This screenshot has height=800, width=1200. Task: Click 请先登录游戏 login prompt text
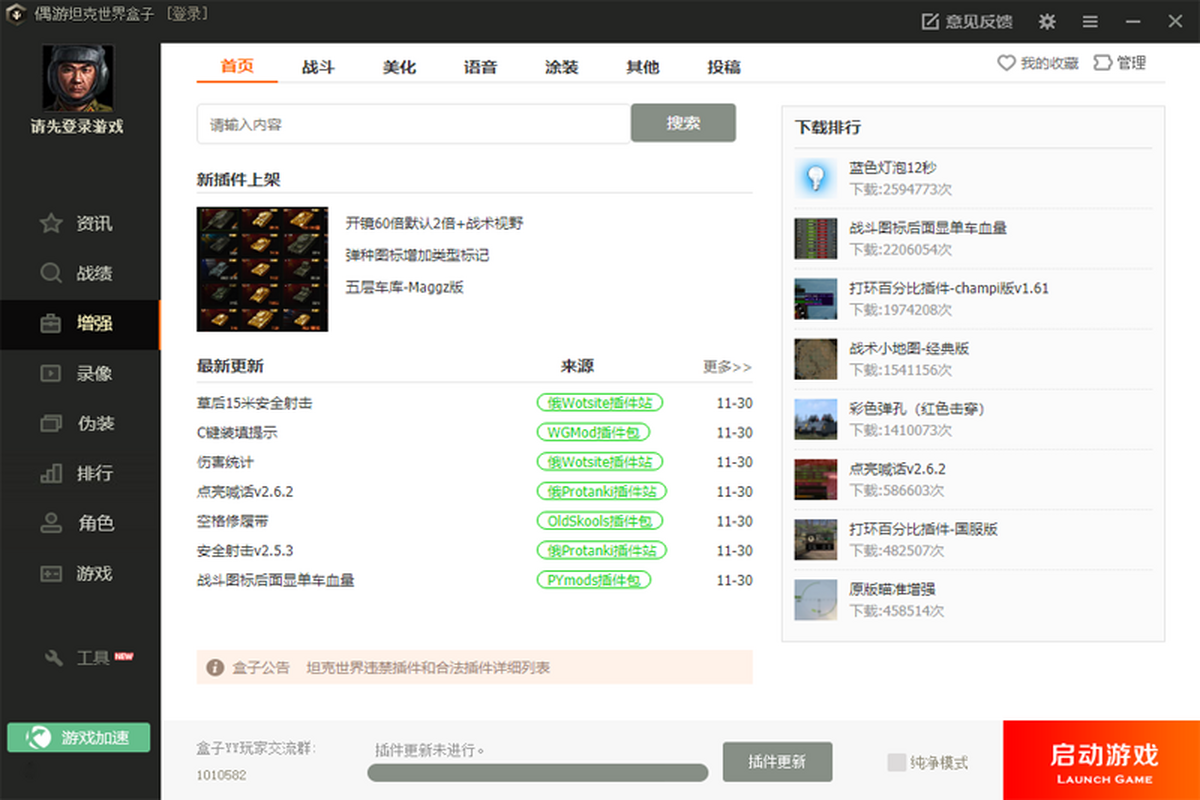[77, 127]
